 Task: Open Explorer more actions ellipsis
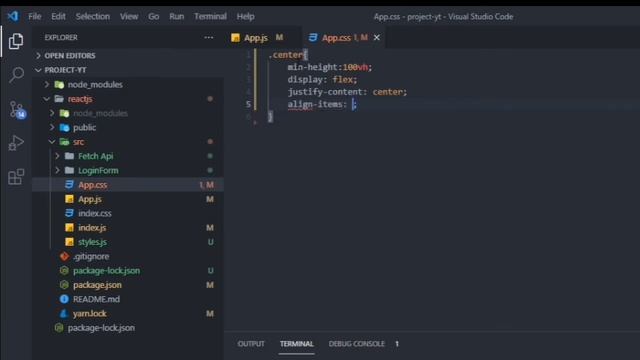[x=209, y=38]
